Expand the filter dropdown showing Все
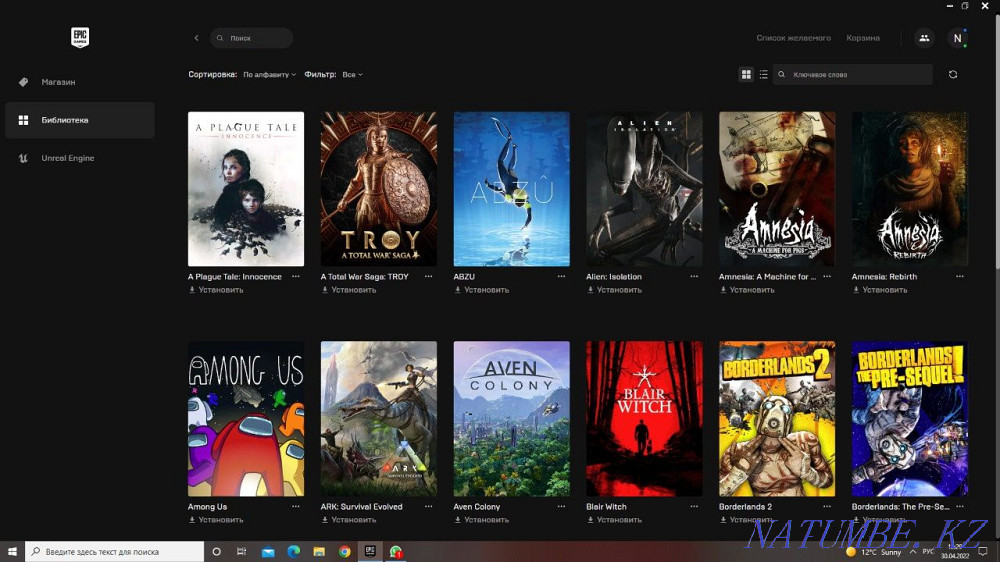The width and height of the screenshot is (1000, 562). [x=352, y=75]
